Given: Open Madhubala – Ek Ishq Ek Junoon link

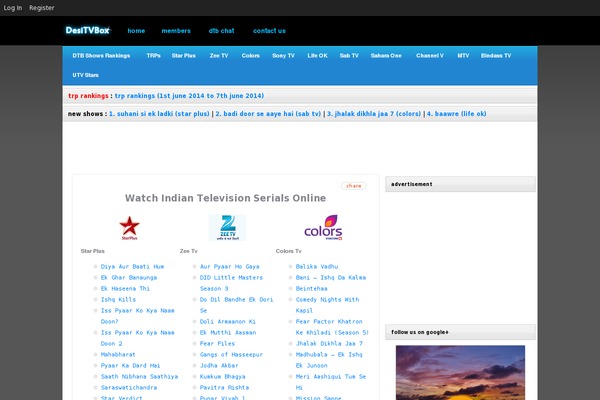Looking at the screenshot, I should click(x=329, y=360).
